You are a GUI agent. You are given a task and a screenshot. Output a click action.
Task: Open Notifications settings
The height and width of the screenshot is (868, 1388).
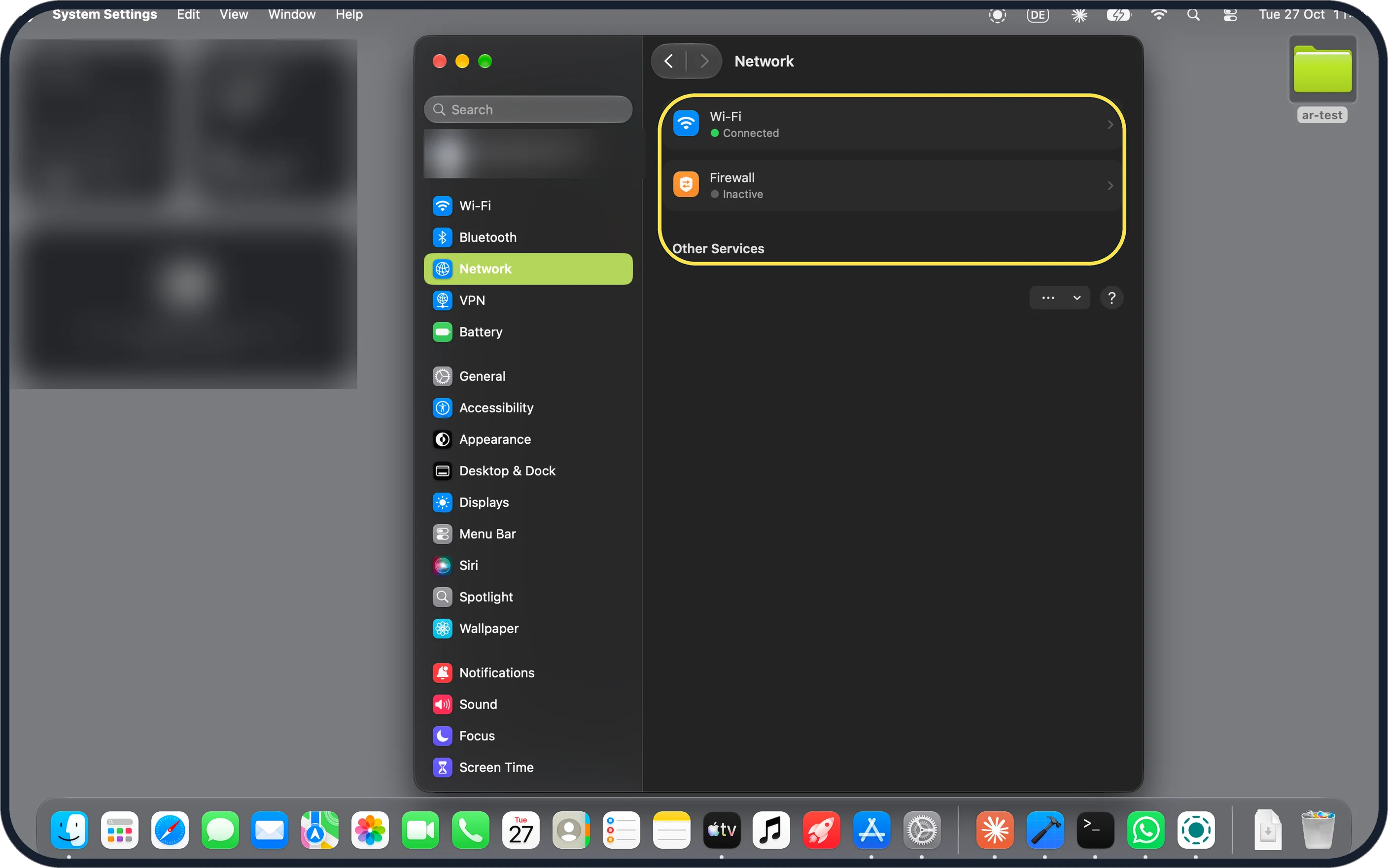click(528, 673)
